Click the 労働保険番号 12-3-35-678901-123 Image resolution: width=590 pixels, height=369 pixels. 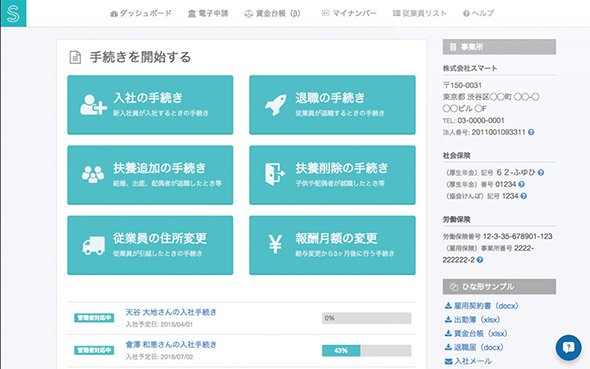coord(517,237)
